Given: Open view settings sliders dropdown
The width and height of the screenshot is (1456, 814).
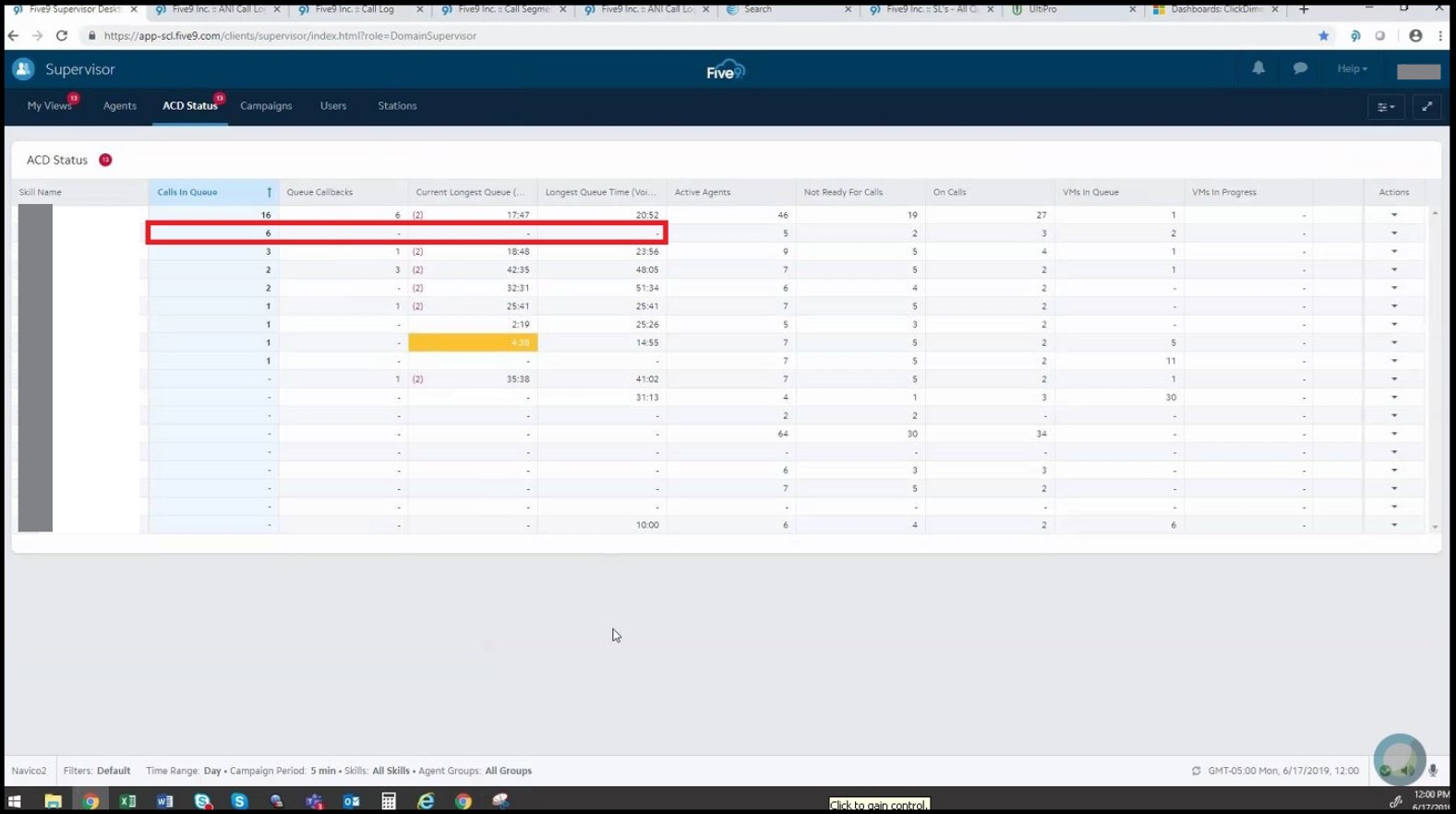Looking at the screenshot, I should [x=1386, y=107].
